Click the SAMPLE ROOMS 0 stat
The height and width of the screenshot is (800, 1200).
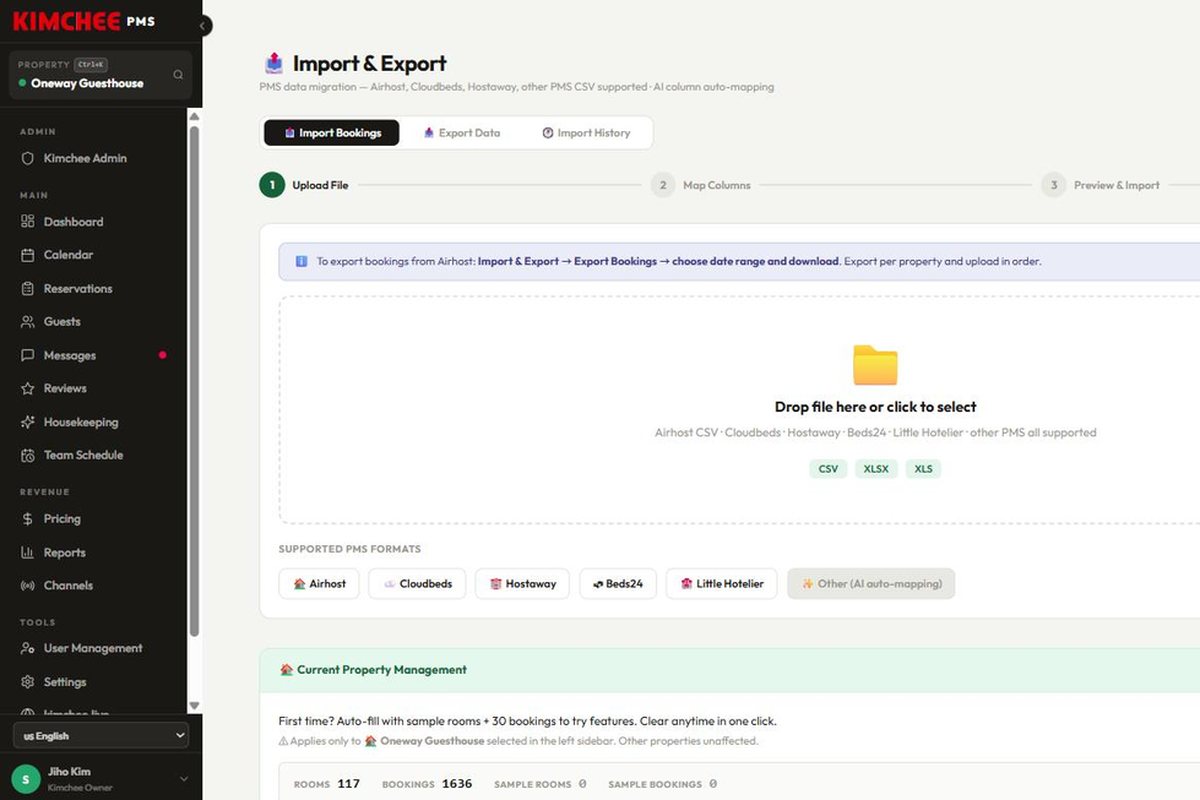pos(540,784)
